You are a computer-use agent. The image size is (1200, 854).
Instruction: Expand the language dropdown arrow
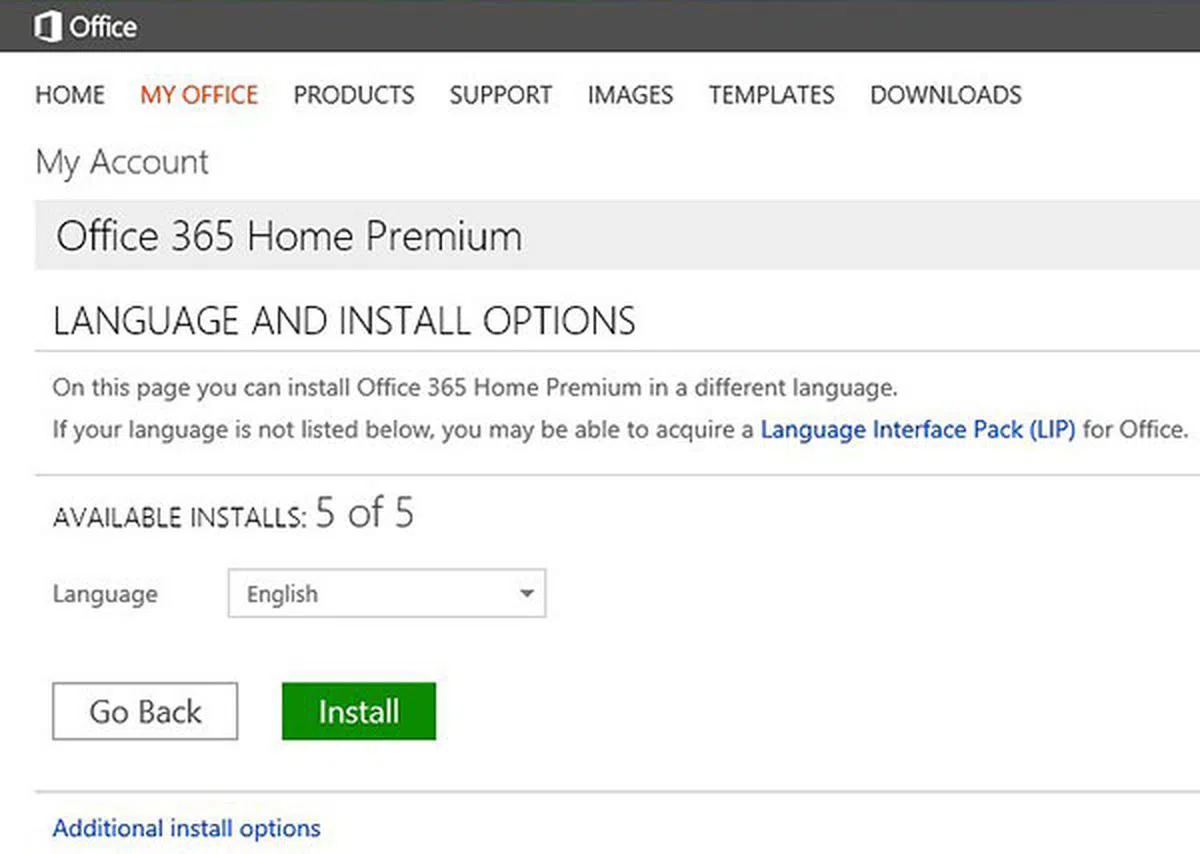(x=526, y=594)
